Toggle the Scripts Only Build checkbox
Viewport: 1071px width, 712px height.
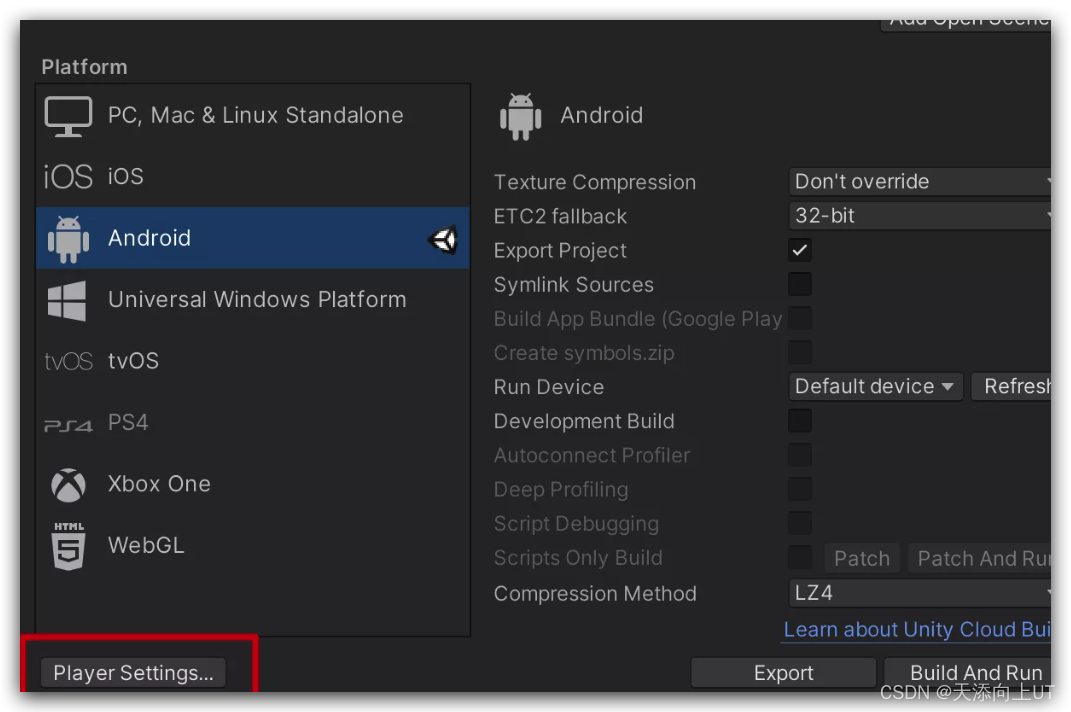(x=800, y=558)
